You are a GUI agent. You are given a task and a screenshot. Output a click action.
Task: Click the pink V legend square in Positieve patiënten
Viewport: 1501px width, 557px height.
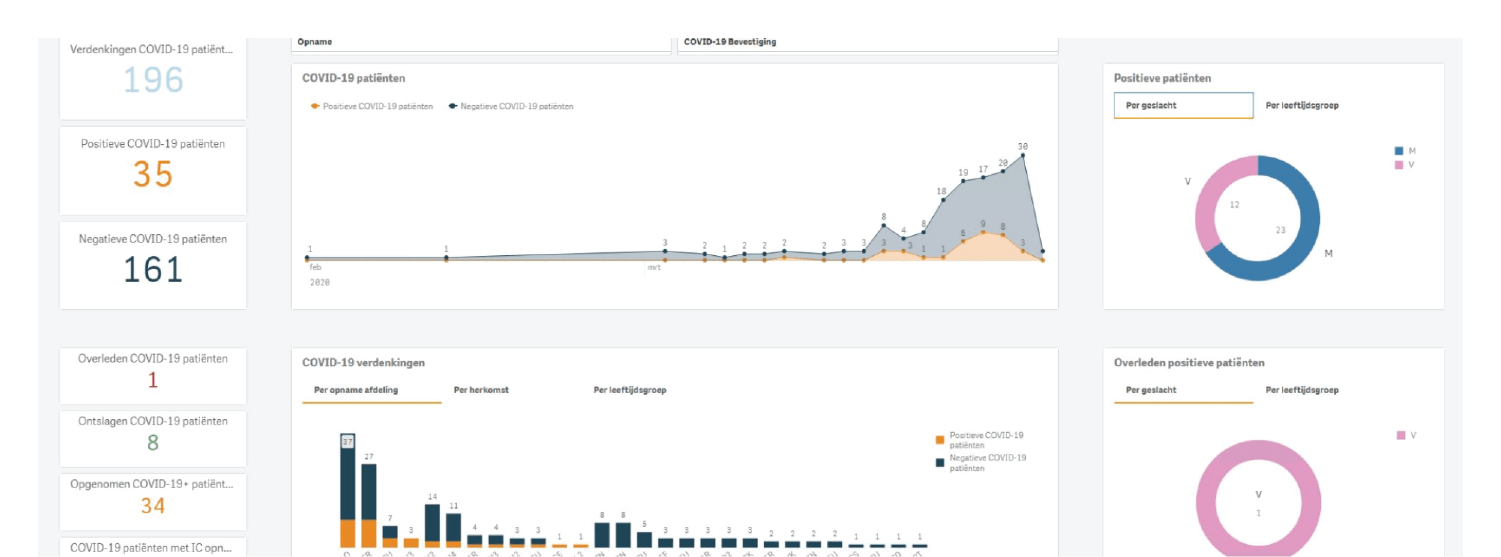click(x=1399, y=164)
